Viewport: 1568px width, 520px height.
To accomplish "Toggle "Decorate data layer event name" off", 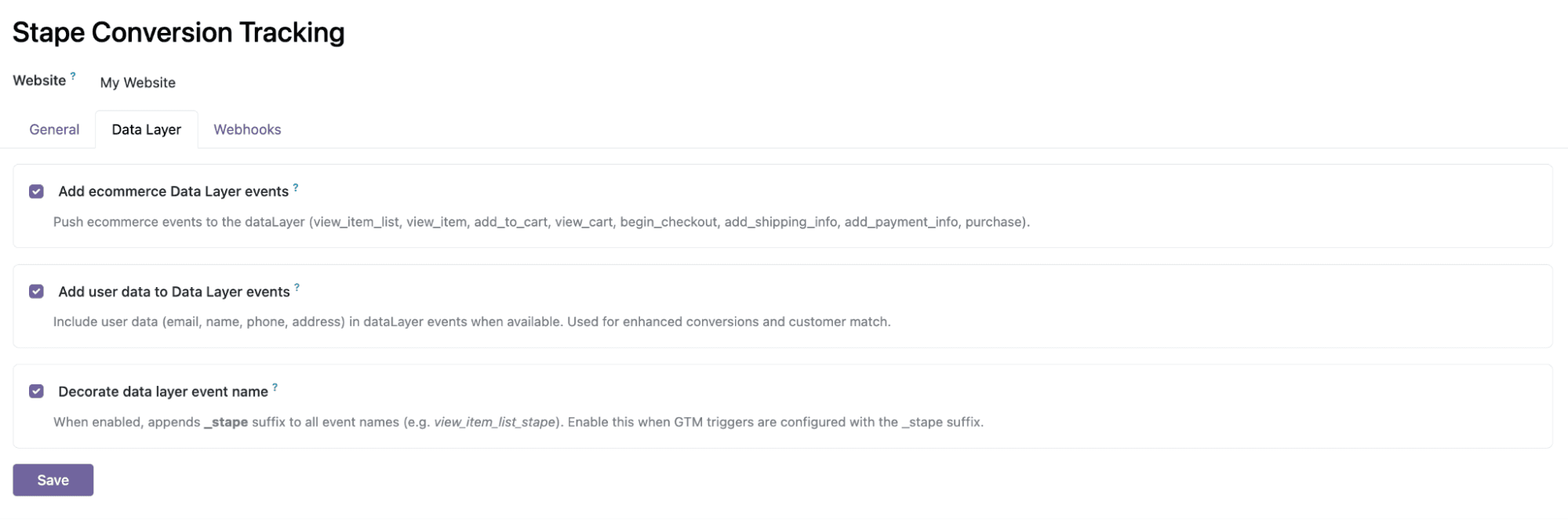I will 35,391.
